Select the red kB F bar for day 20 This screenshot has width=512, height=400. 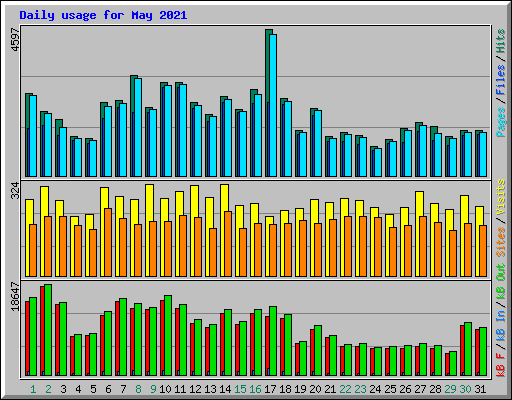point(312,352)
